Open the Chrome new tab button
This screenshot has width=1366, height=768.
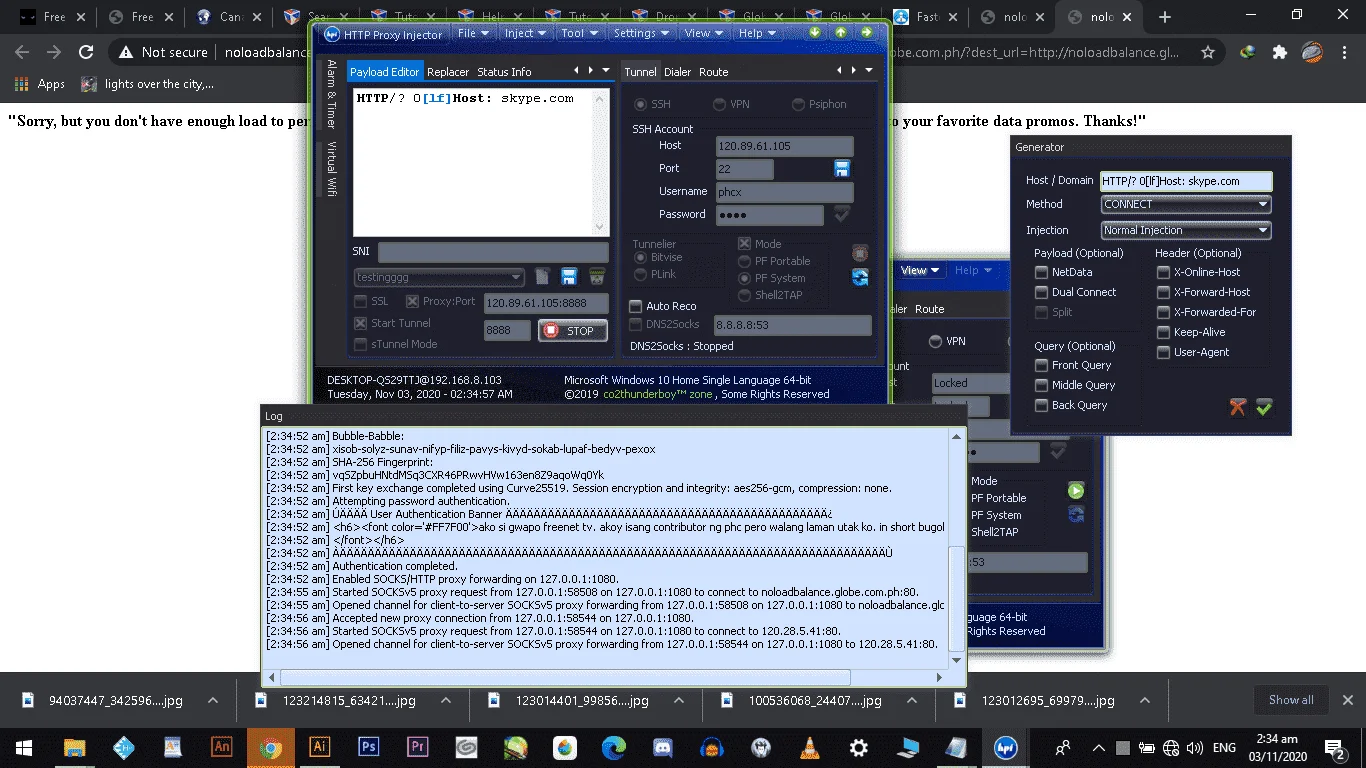[x=1164, y=17]
